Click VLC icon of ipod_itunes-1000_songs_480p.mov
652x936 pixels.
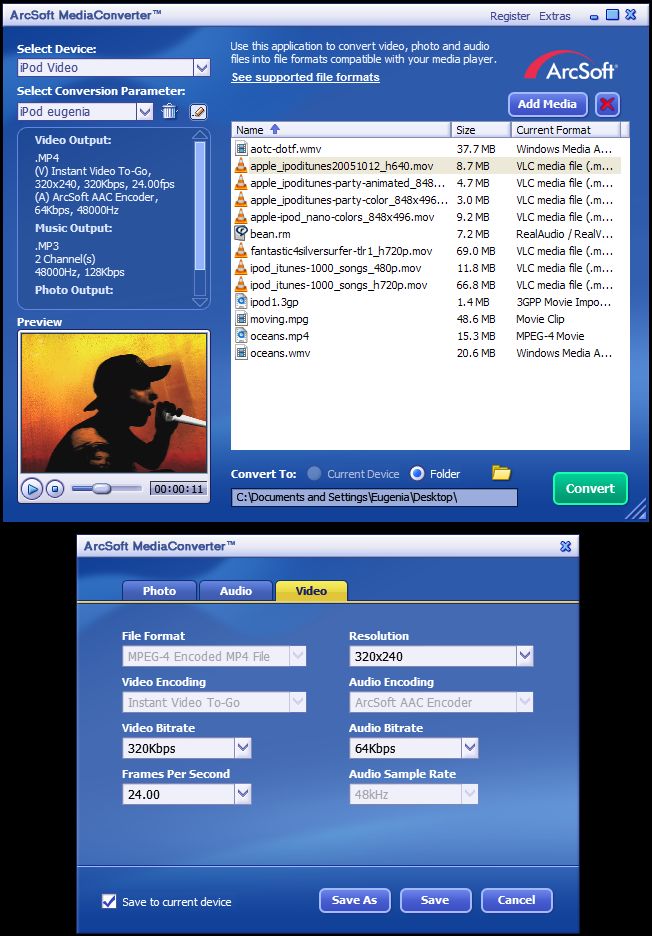(x=241, y=267)
